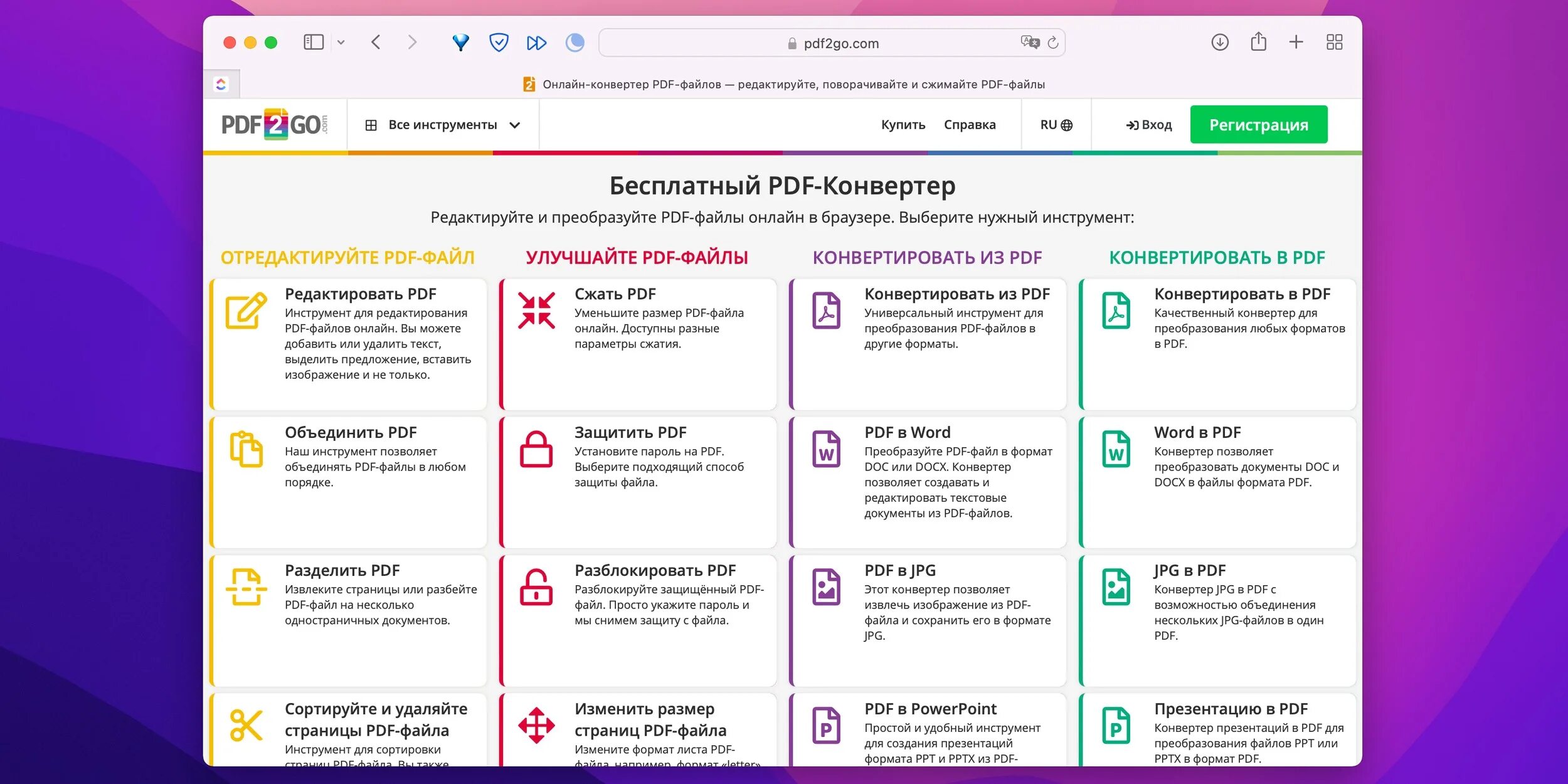Click the Edit PDF pencil icon
Image resolution: width=1568 pixels, height=784 pixels.
pos(246,310)
